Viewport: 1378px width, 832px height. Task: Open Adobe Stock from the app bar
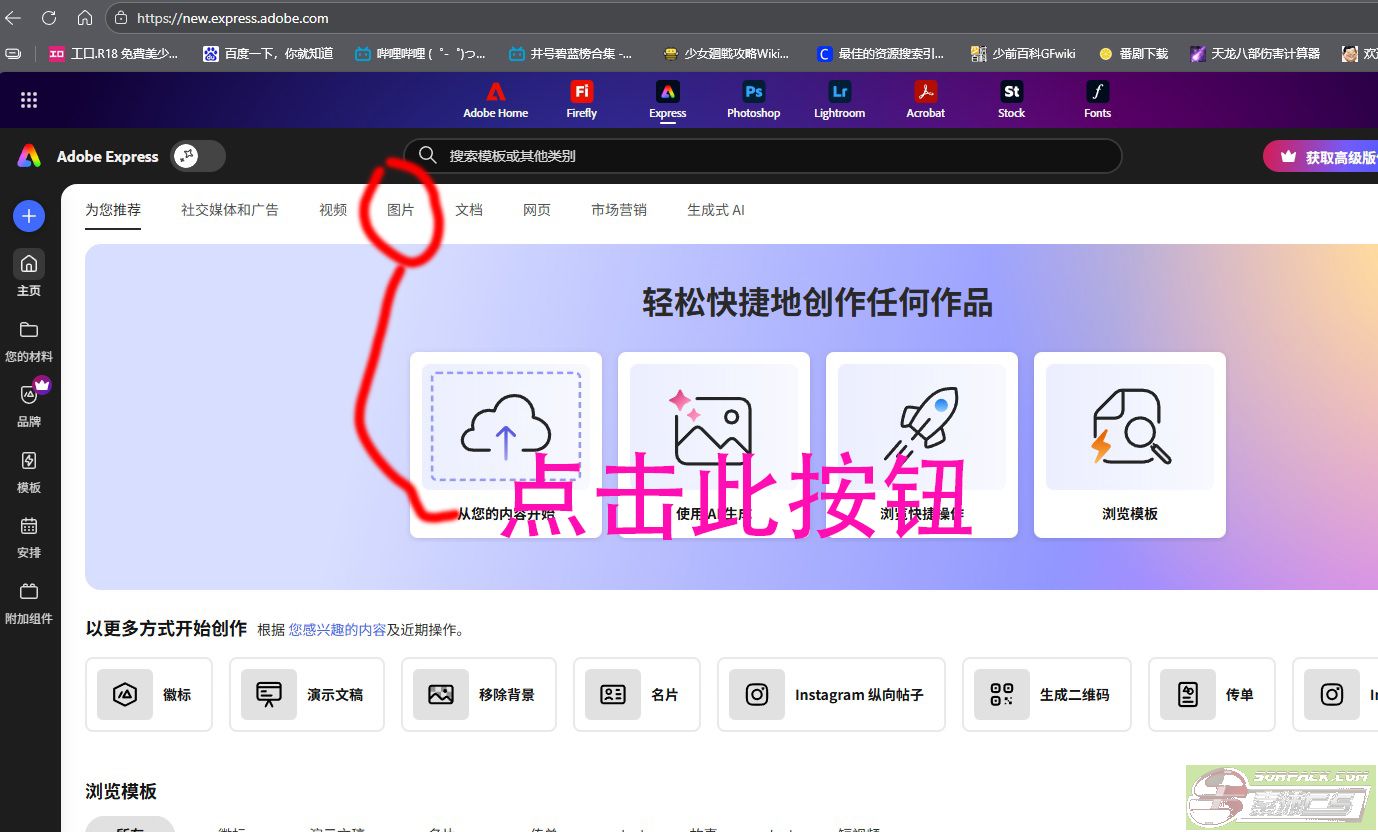click(1011, 100)
